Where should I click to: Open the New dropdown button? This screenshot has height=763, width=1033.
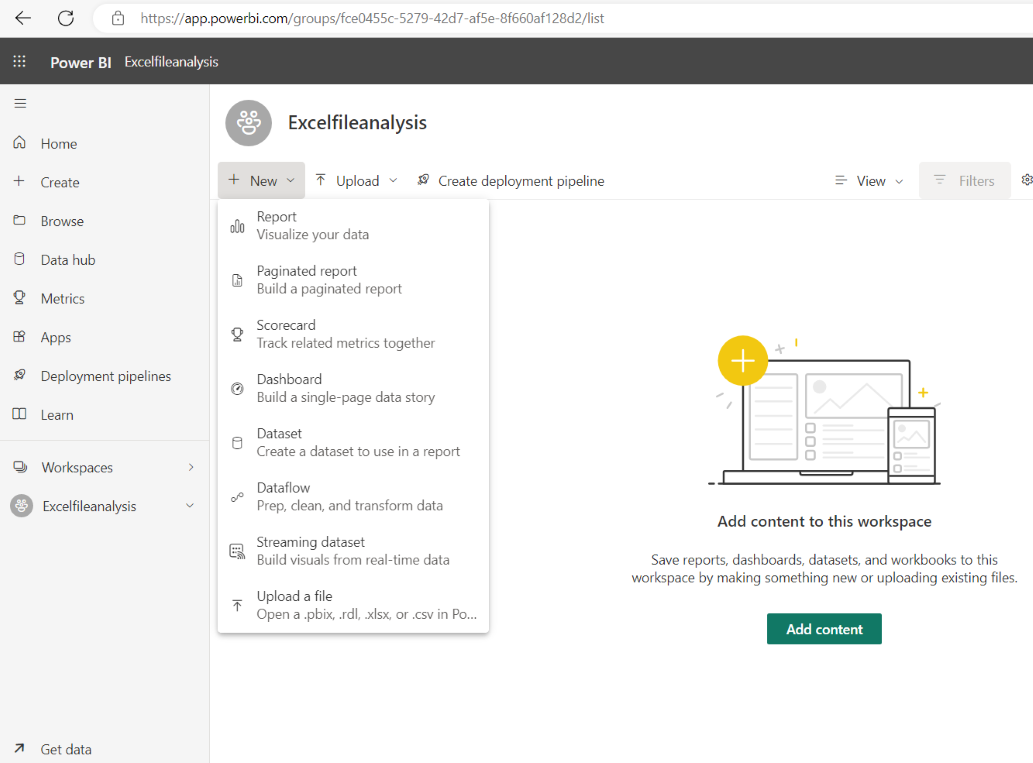(262, 181)
